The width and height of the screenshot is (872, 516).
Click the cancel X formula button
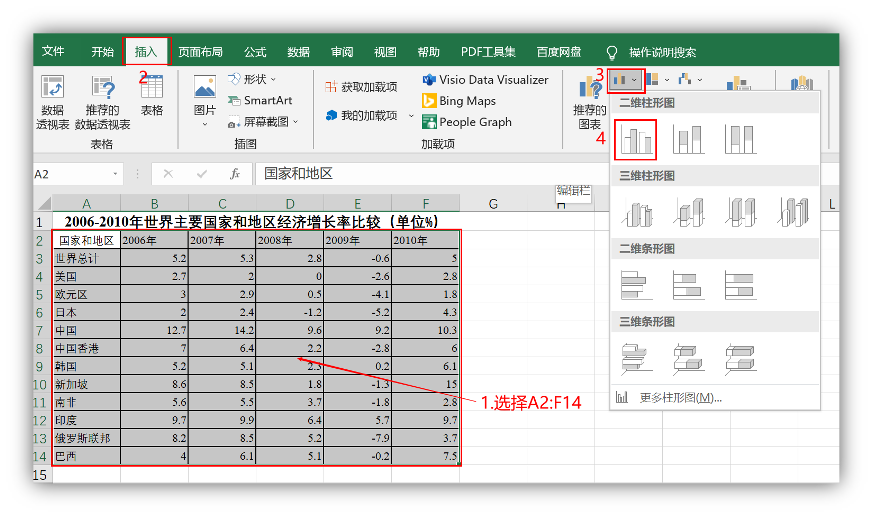pyautogui.click(x=168, y=174)
